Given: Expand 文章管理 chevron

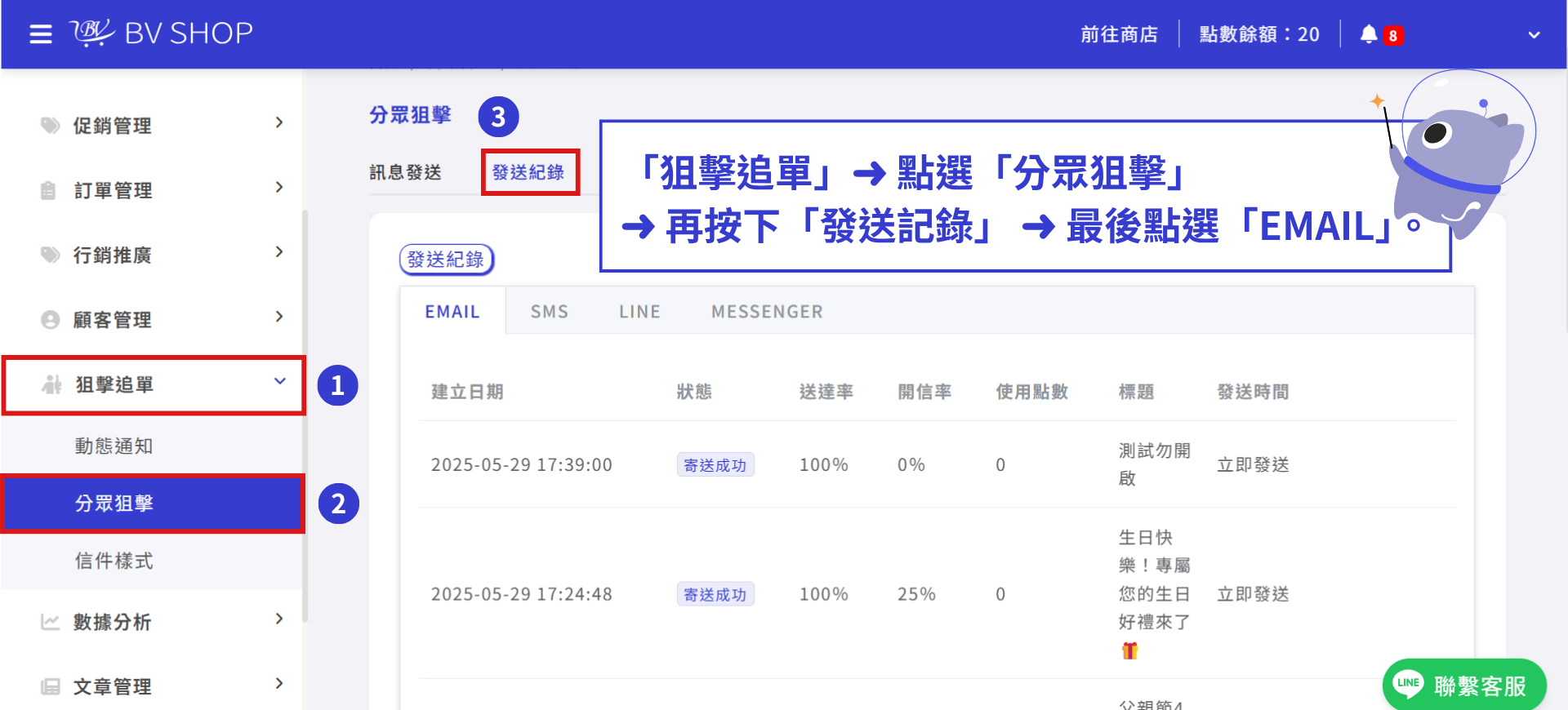Looking at the screenshot, I should 279,683.
